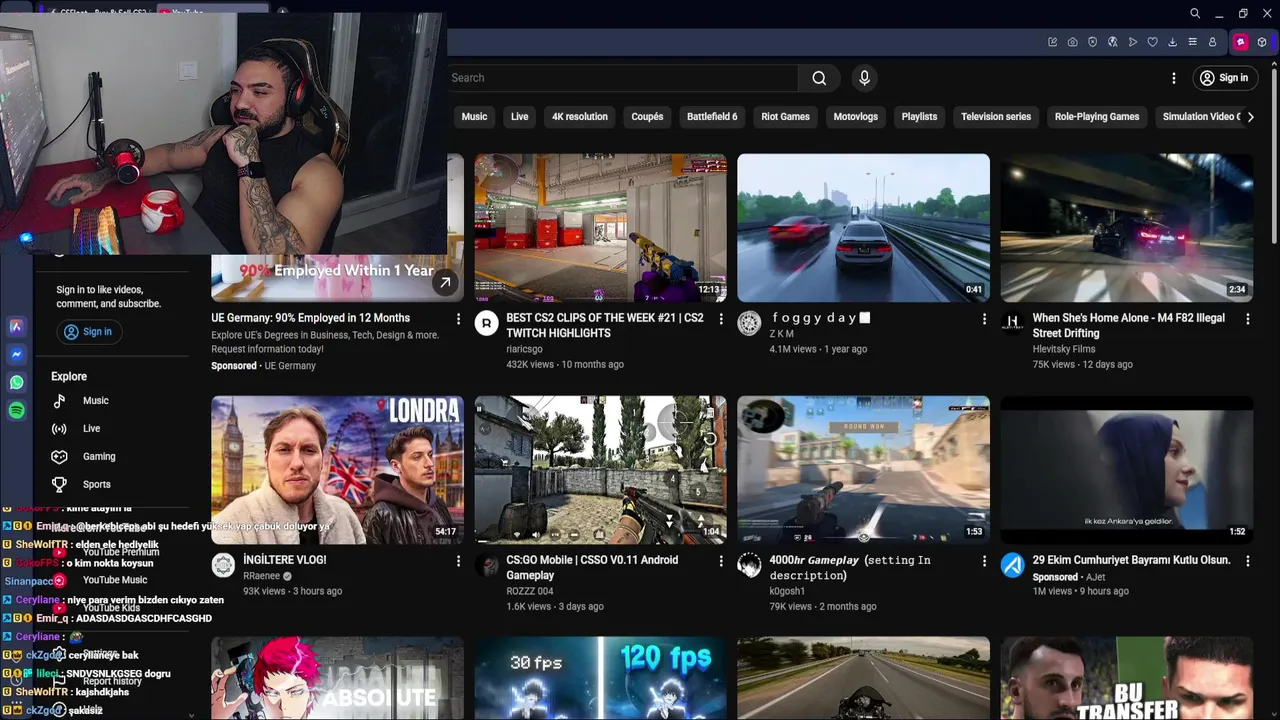The image size is (1280, 720).
Task: Click the translate page globe icon
Action: 1112,42
